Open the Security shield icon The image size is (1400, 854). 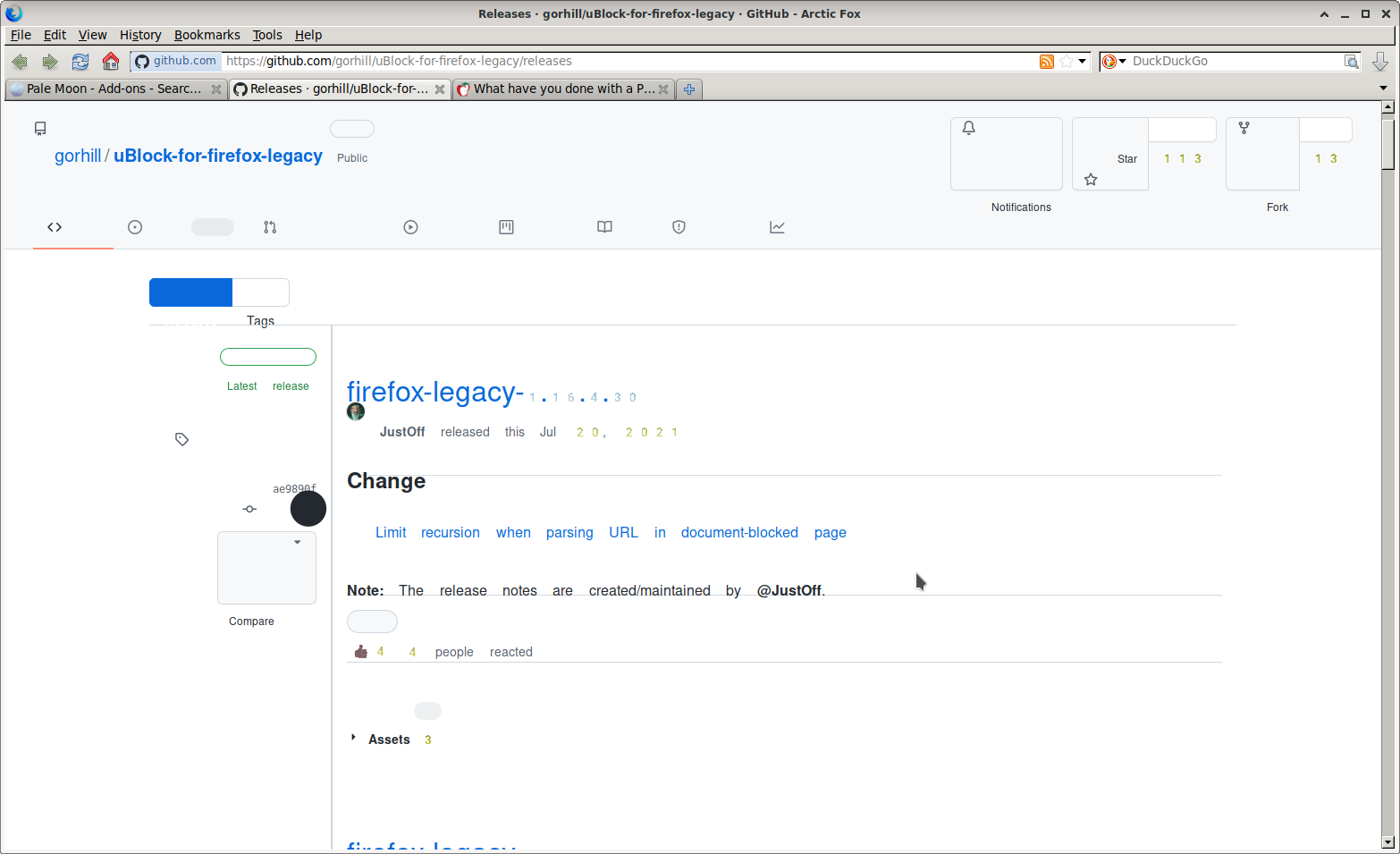(679, 227)
